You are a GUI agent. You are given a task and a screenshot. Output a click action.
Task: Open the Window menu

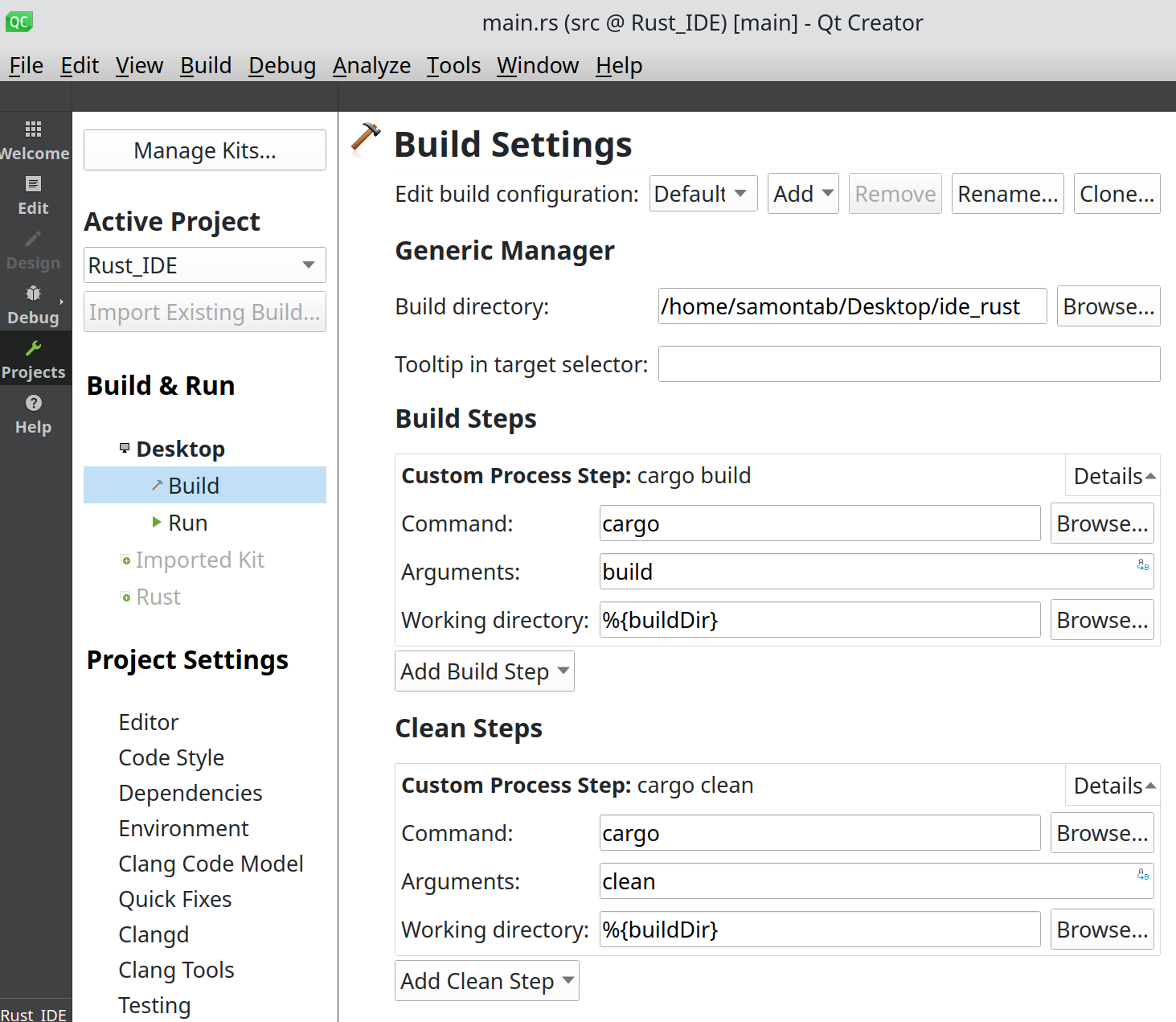[x=538, y=65]
